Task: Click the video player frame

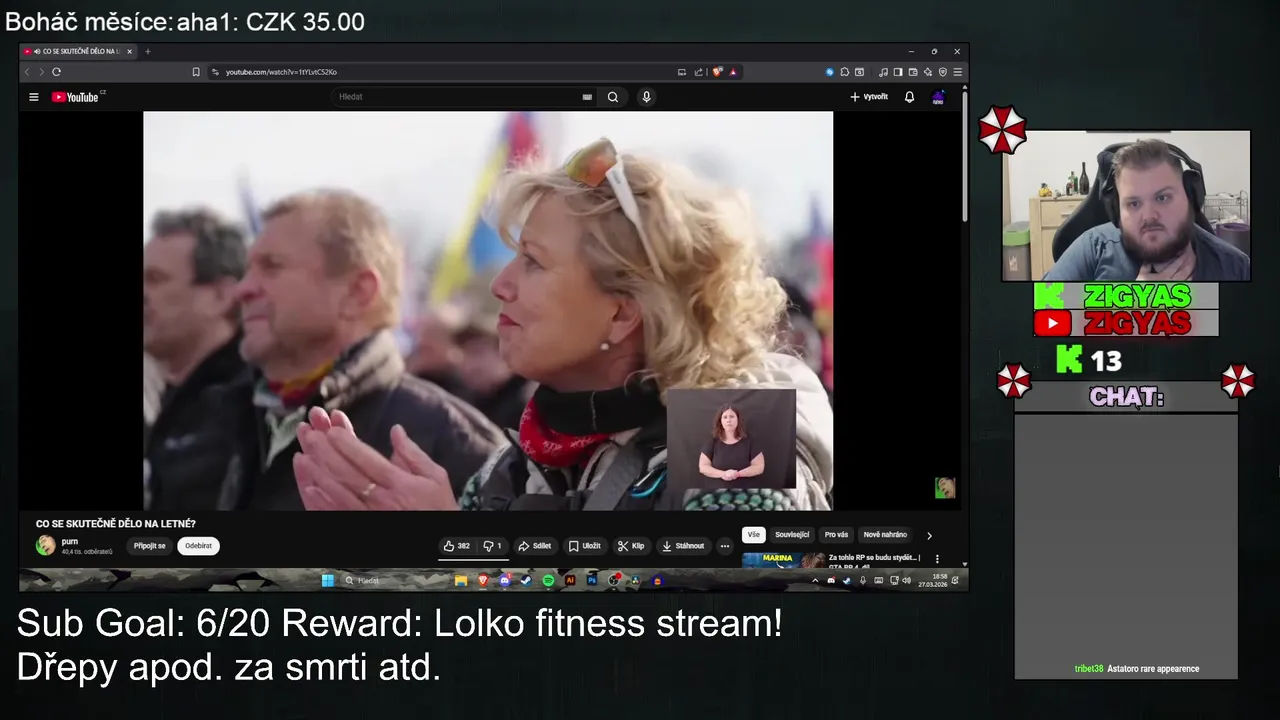Action: click(x=488, y=310)
